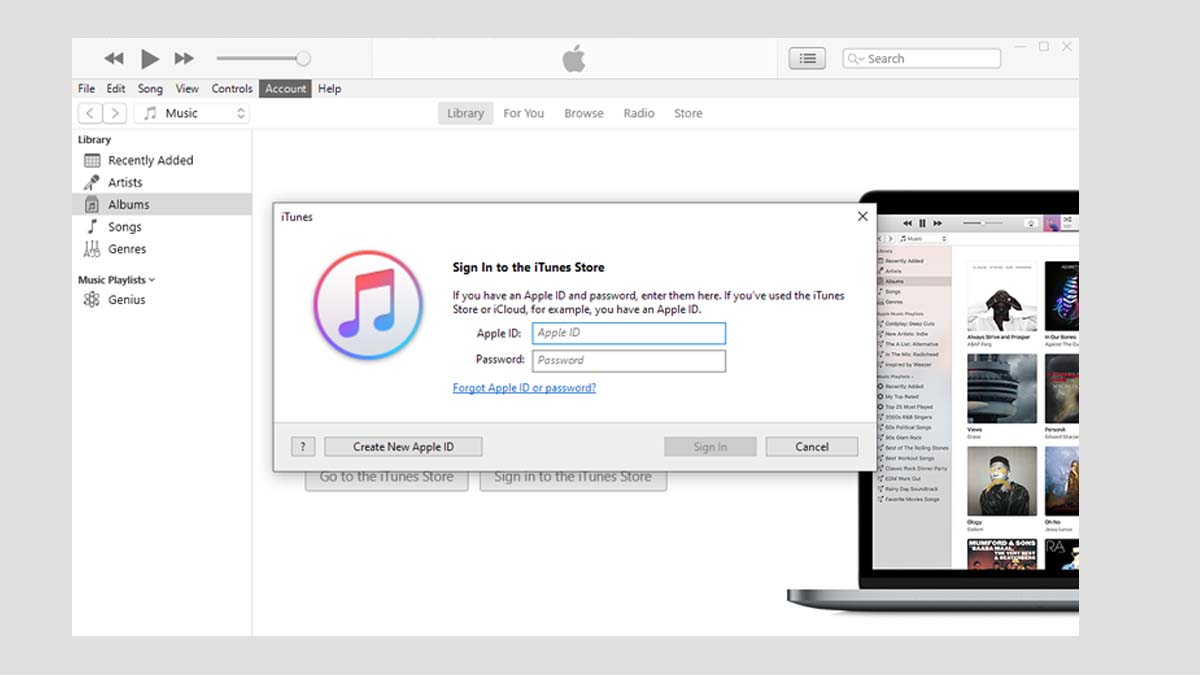Viewport: 1200px width, 675px height.
Task: Open the Account menu
Action: [285, 89]
